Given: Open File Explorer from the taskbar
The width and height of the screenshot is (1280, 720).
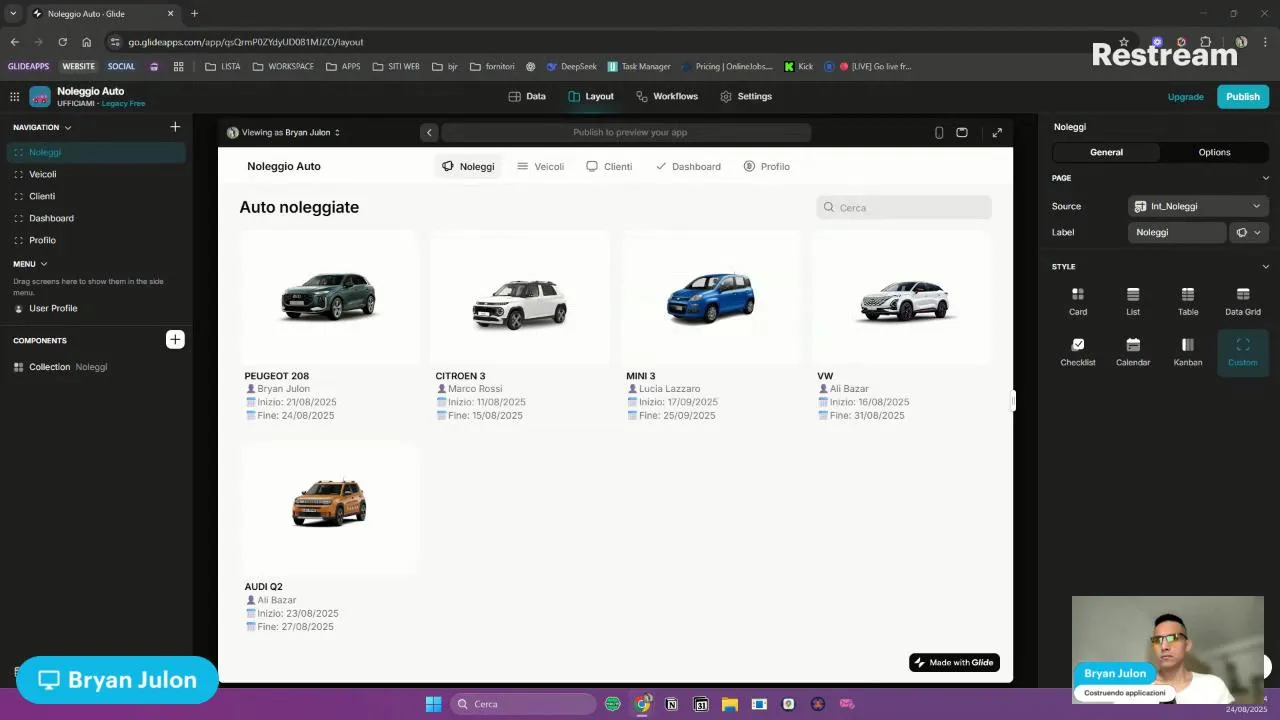Looking at the screenshot, I should (730, 704).
